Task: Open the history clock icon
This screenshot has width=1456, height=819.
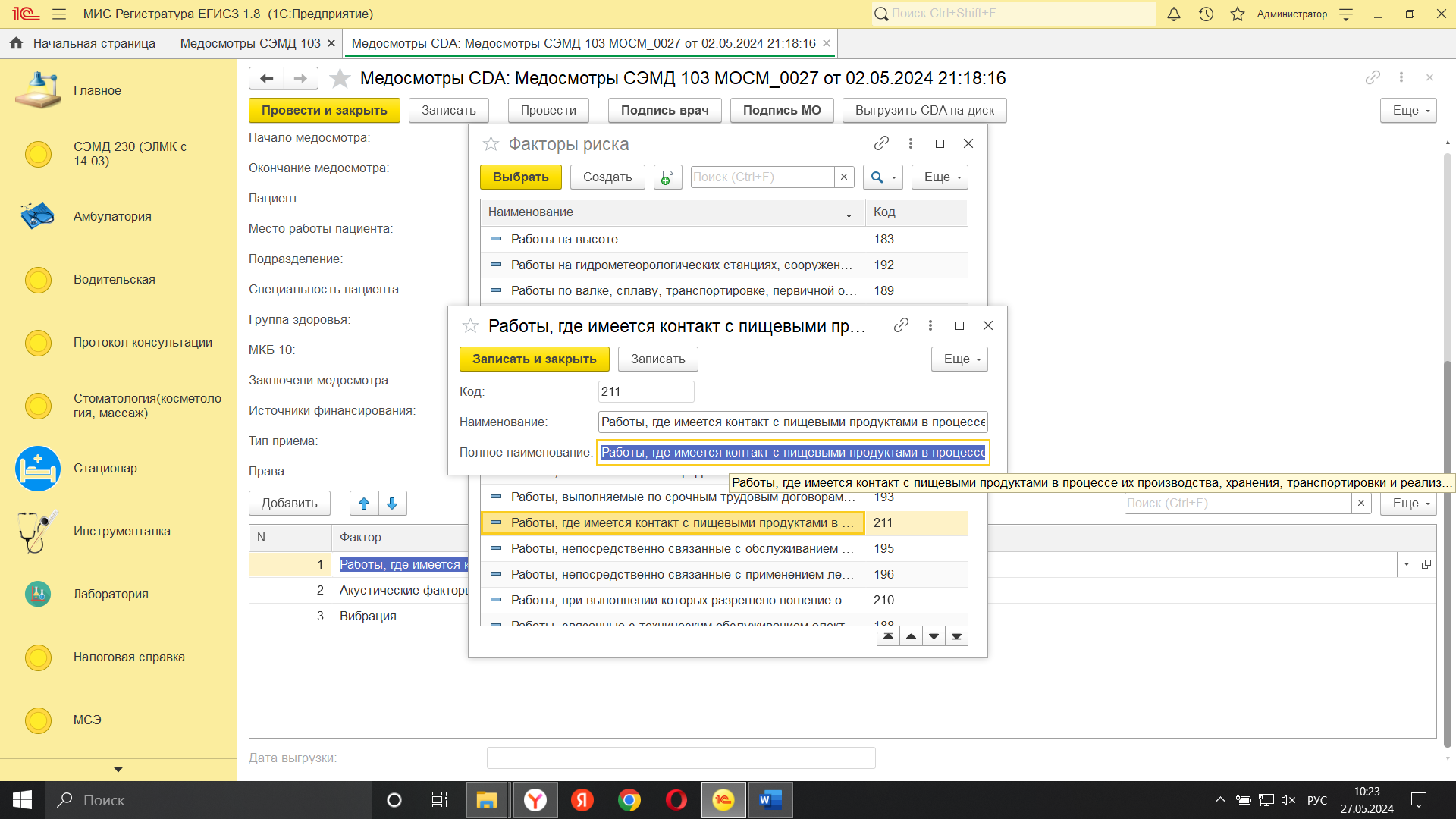Action: tap(1206, 14)
